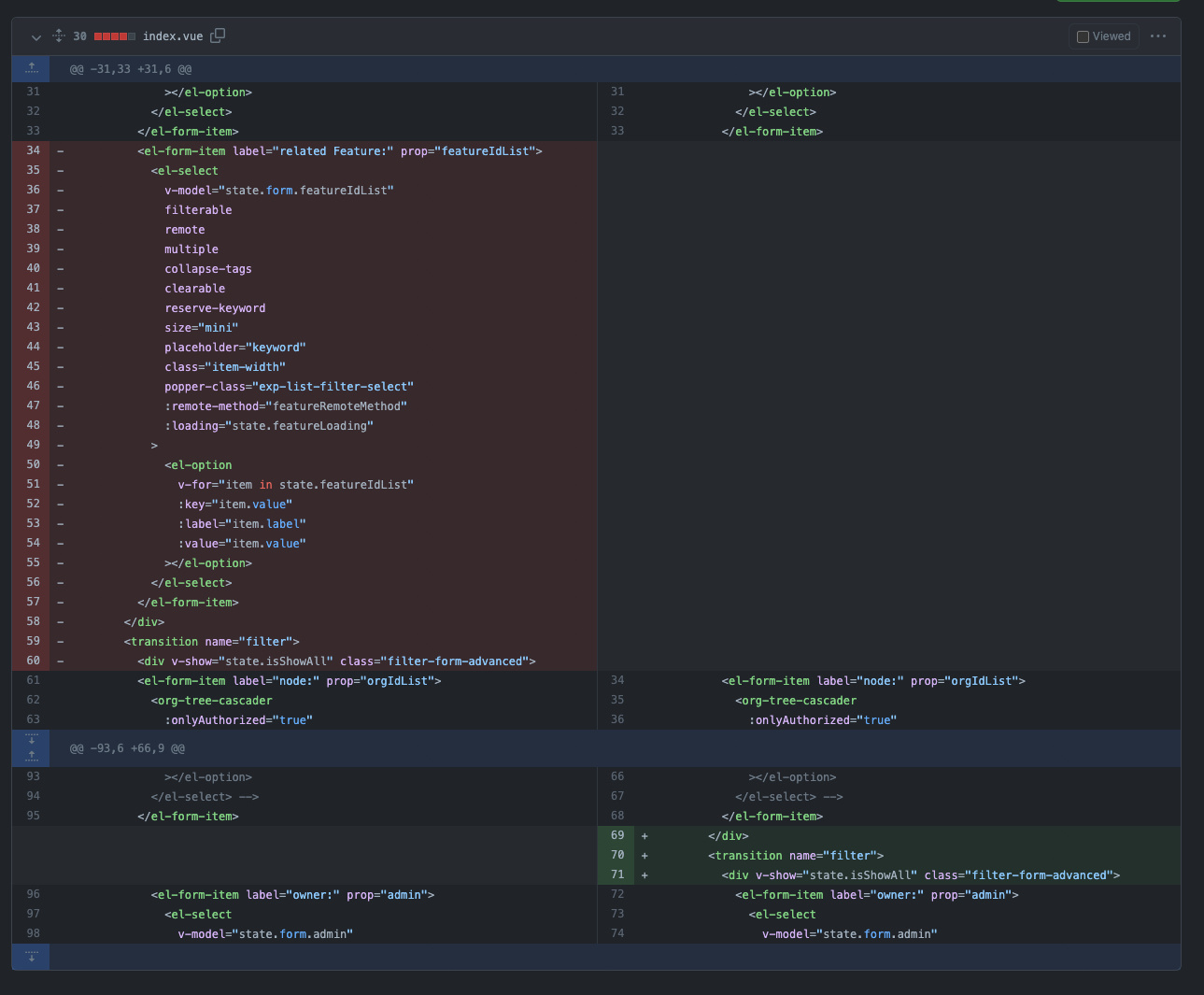Open the file options ellipsis menu

click(x=1158, y=36)
